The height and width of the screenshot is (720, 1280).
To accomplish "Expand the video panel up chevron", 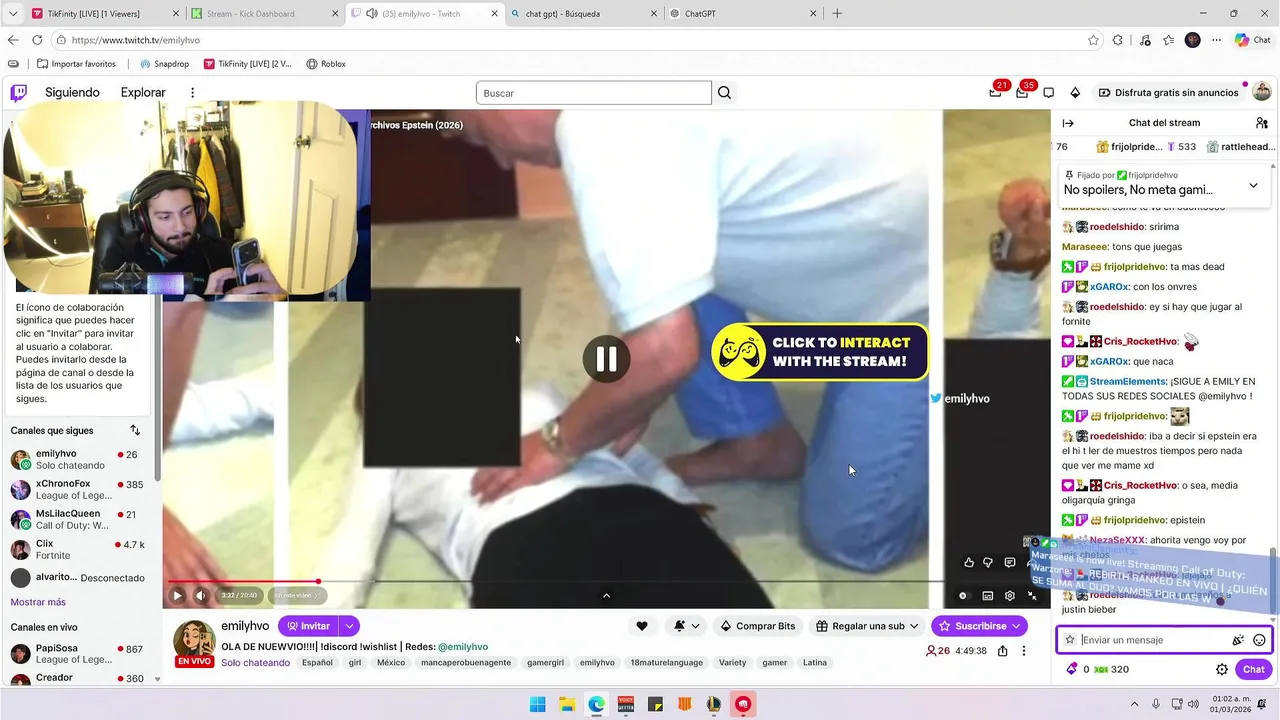I will 606,596.
